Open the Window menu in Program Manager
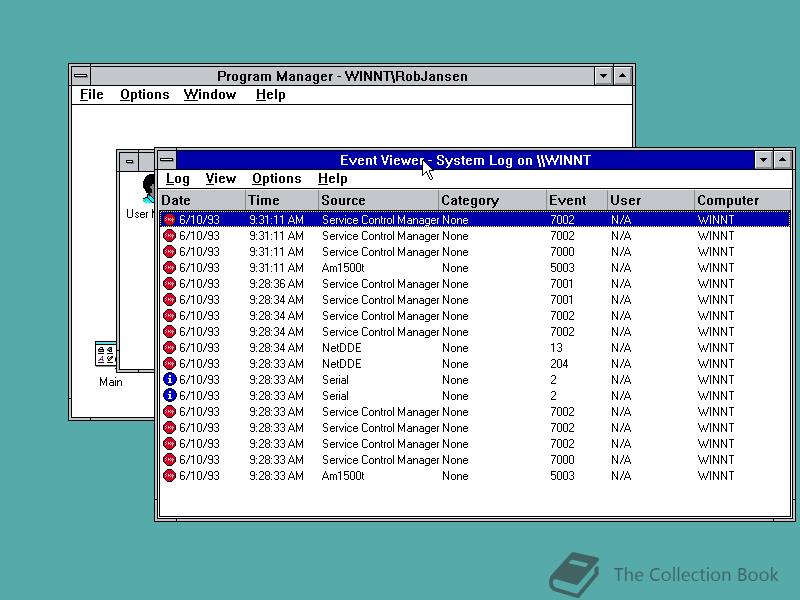The width and height of the screenshot is (800, 600). tap(210, 95)
